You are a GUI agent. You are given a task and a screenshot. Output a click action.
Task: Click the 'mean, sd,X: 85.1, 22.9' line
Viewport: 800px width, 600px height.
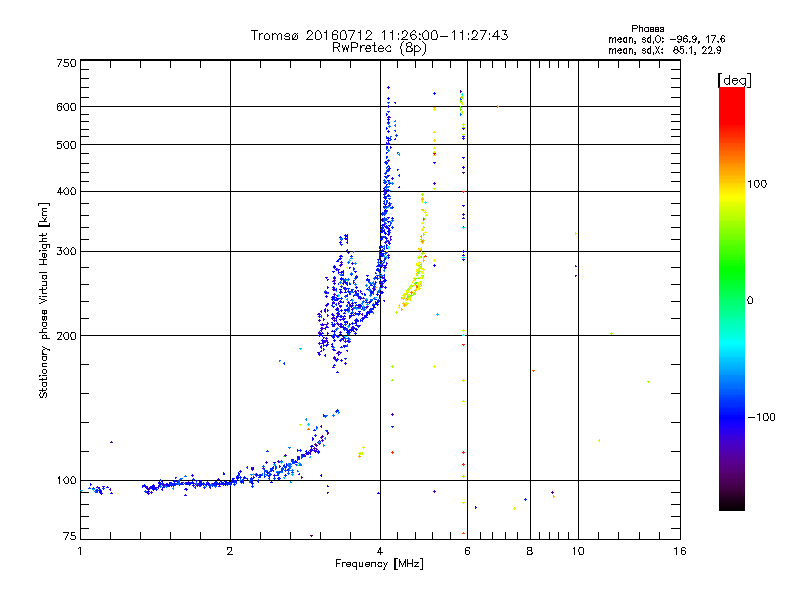pyautogui.click(x=664, y=50)
